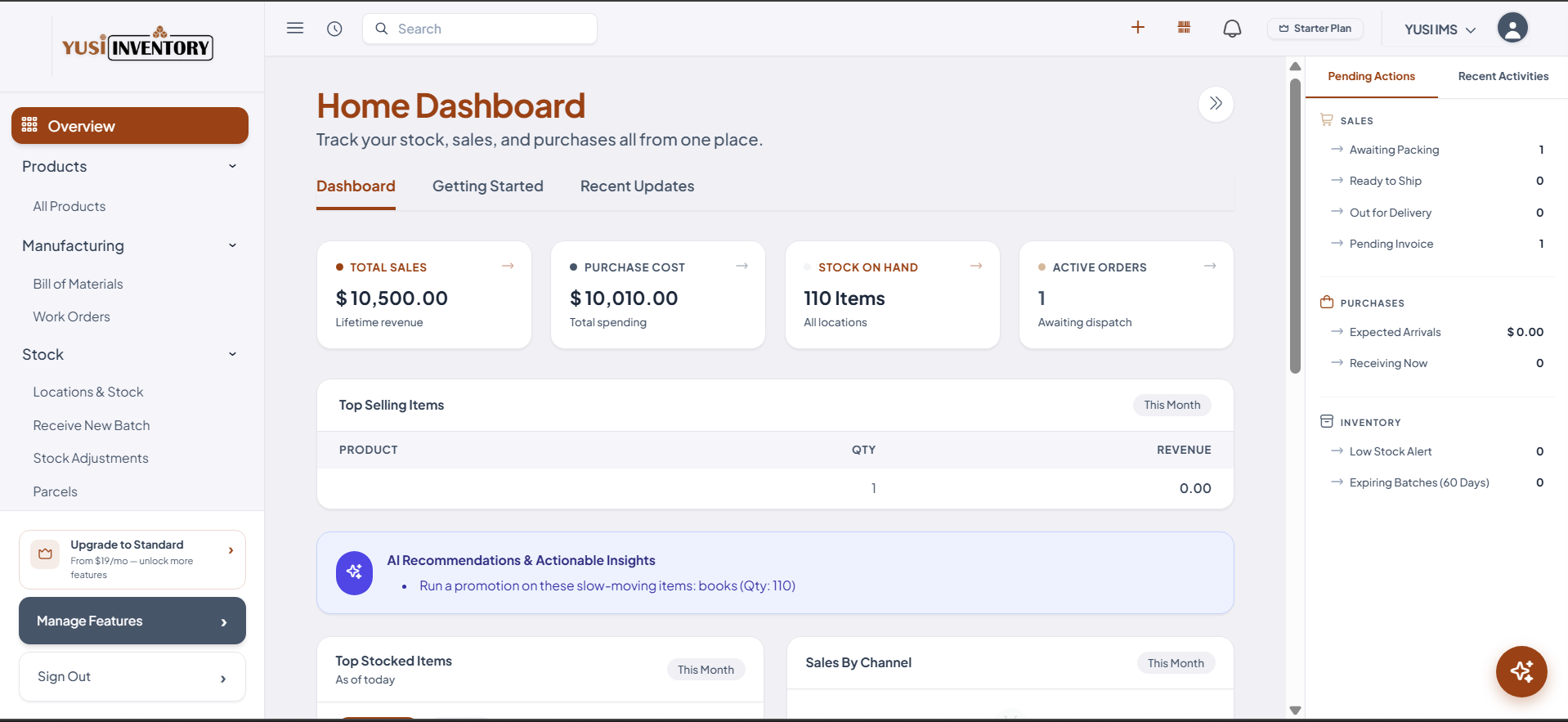Screen dimensions: 1568x722
Task: Click the hamburger menu icon
Action: click(295, 28)
